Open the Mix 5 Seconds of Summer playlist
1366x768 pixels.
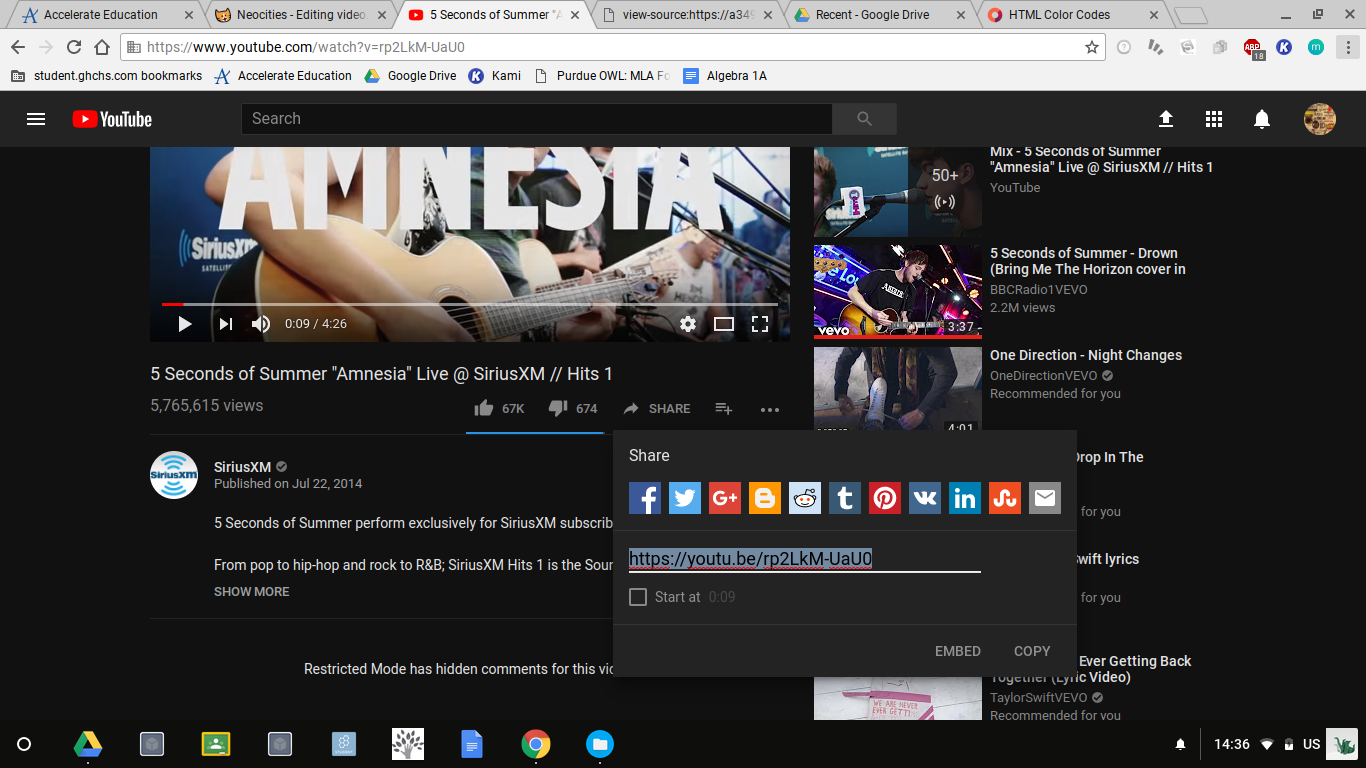click(898, 190)
